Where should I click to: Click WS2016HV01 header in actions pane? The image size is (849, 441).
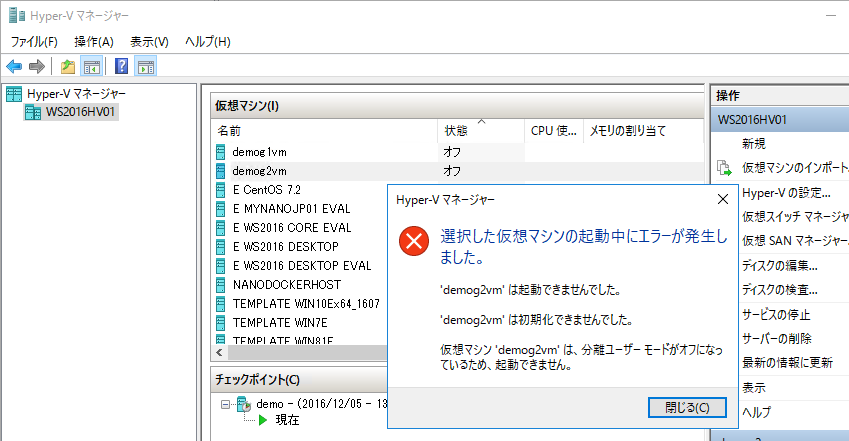coord(780,120)
